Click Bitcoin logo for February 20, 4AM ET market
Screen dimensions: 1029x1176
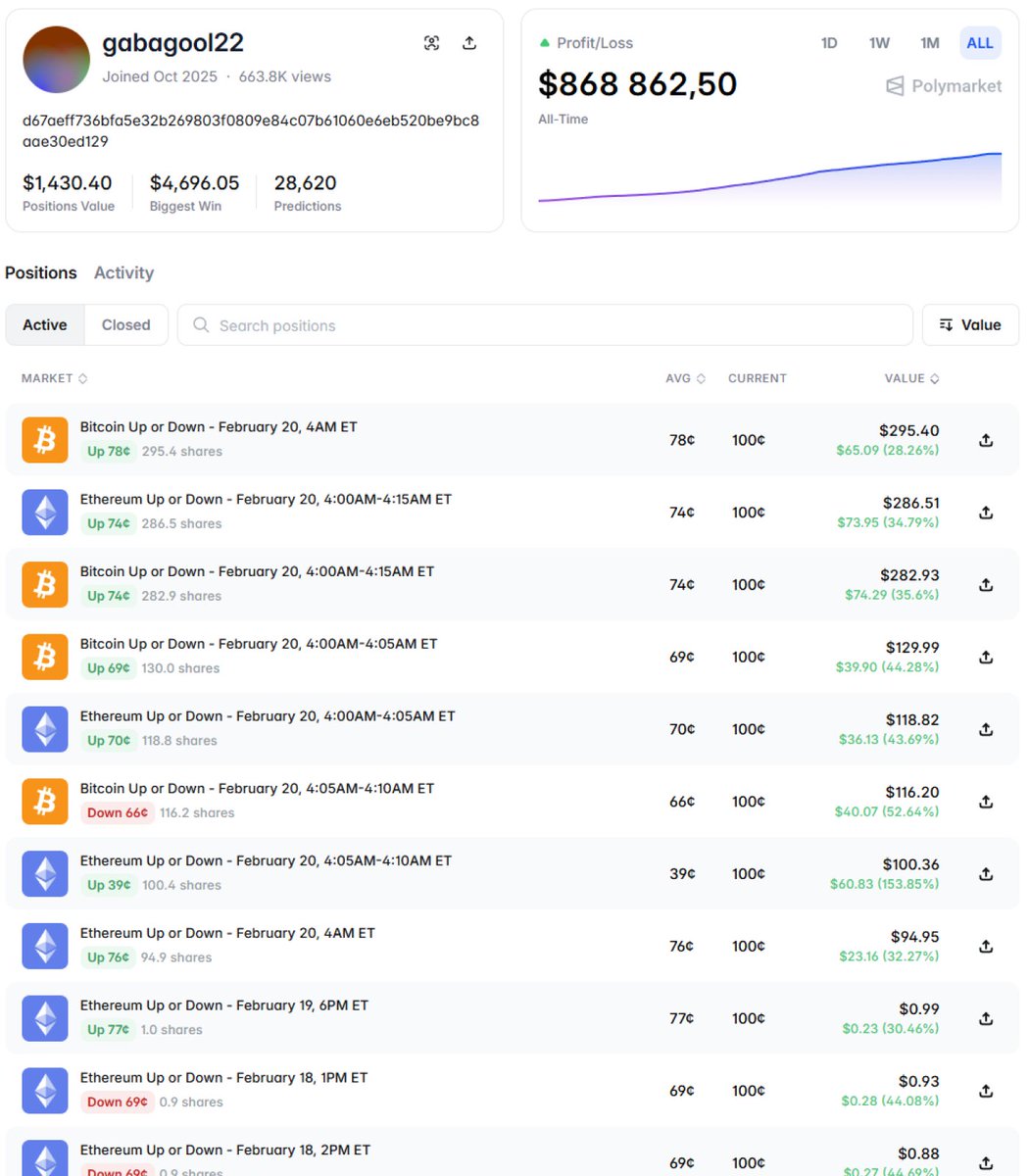point(45,440)
